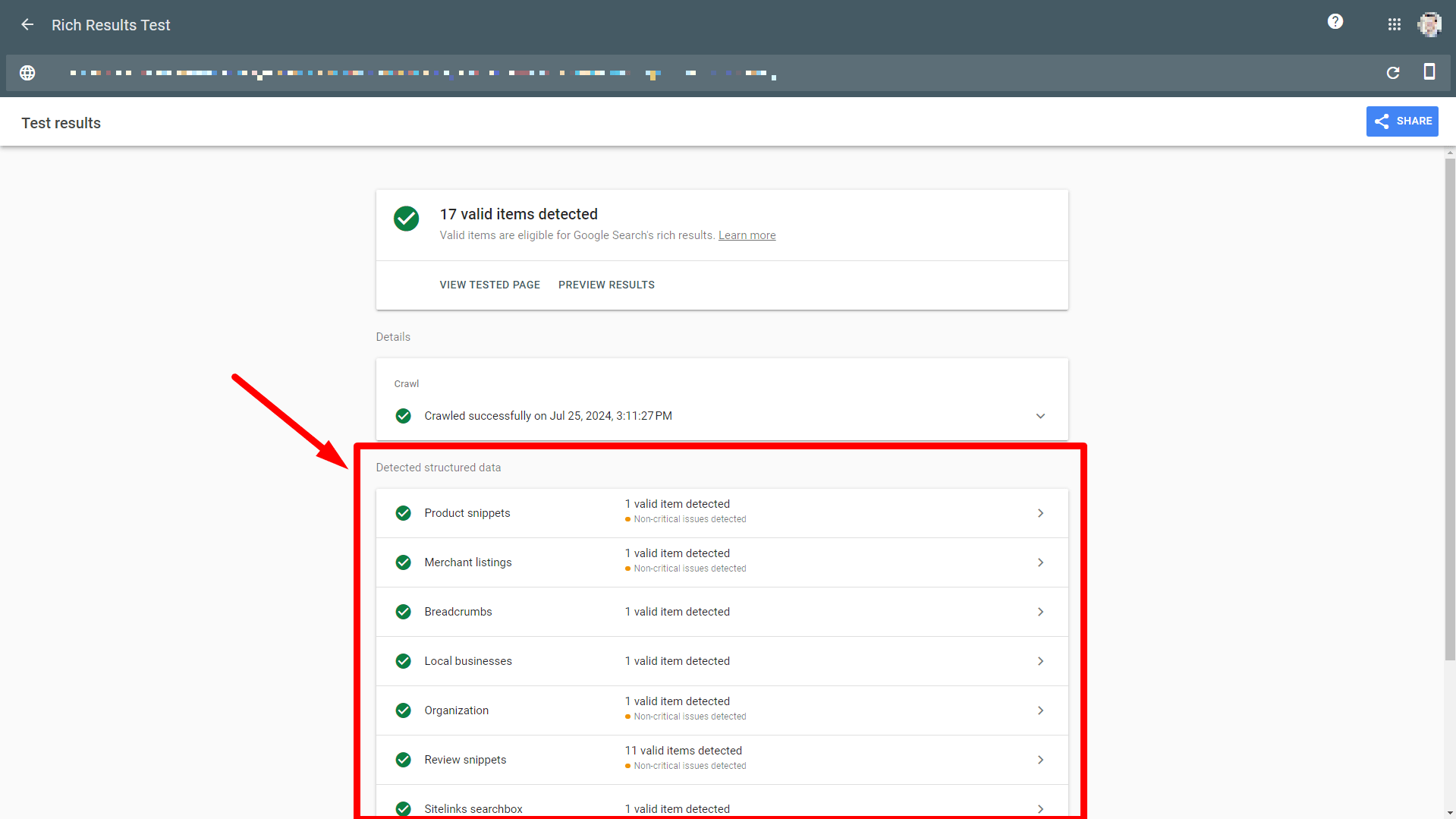Click VIEW TESTED PAGE

click(x=489, y=285)
